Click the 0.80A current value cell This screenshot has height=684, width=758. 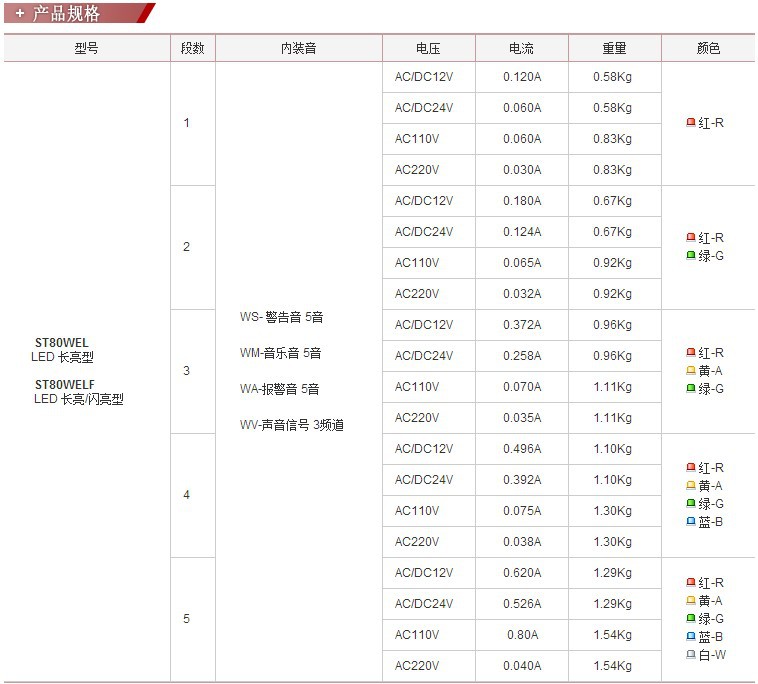(x=521, y=635)
